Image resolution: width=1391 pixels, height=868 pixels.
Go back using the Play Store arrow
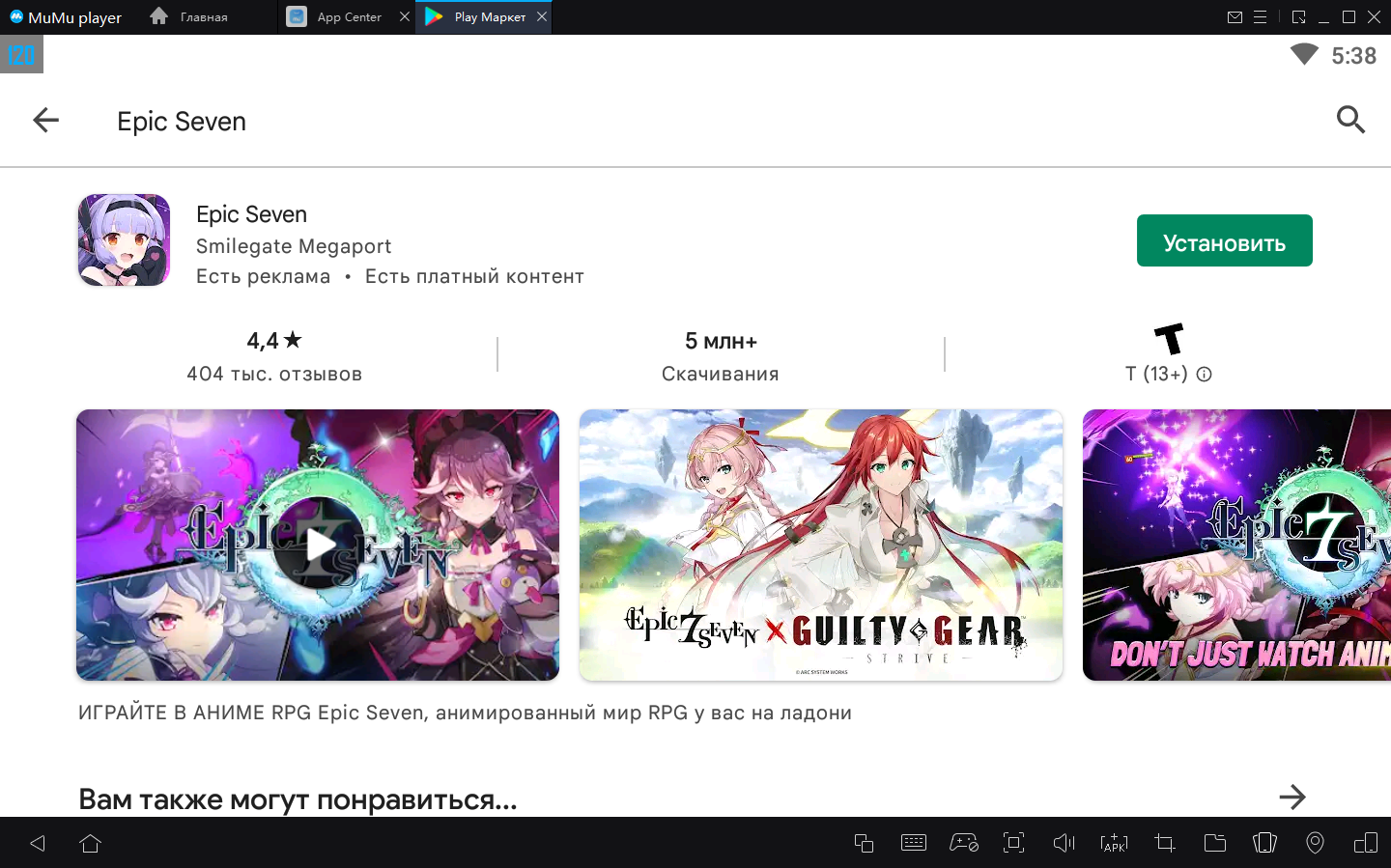coord(45,121)
